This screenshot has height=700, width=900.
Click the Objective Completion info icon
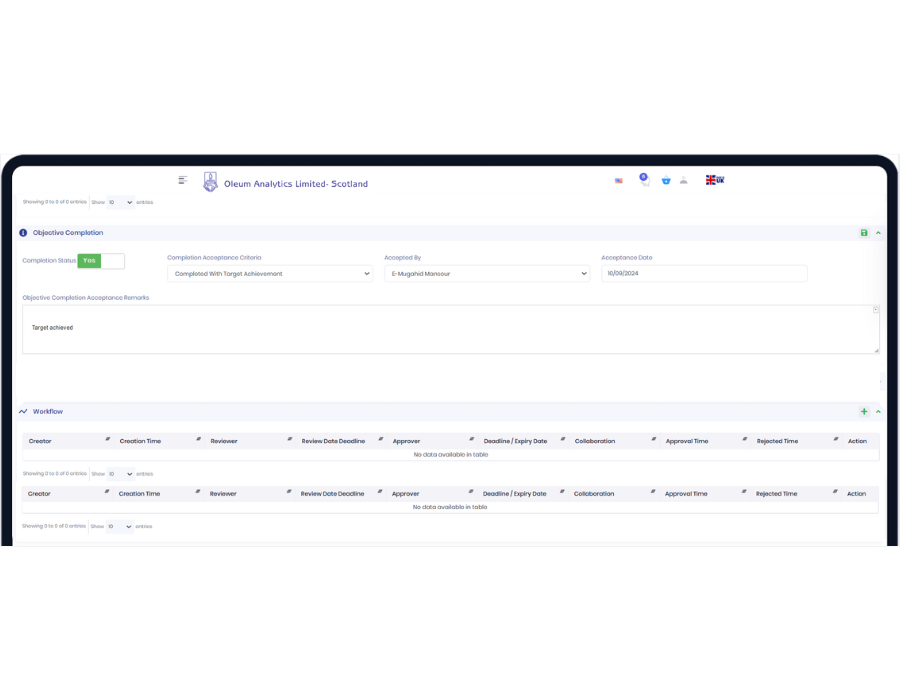coord(23,233)
